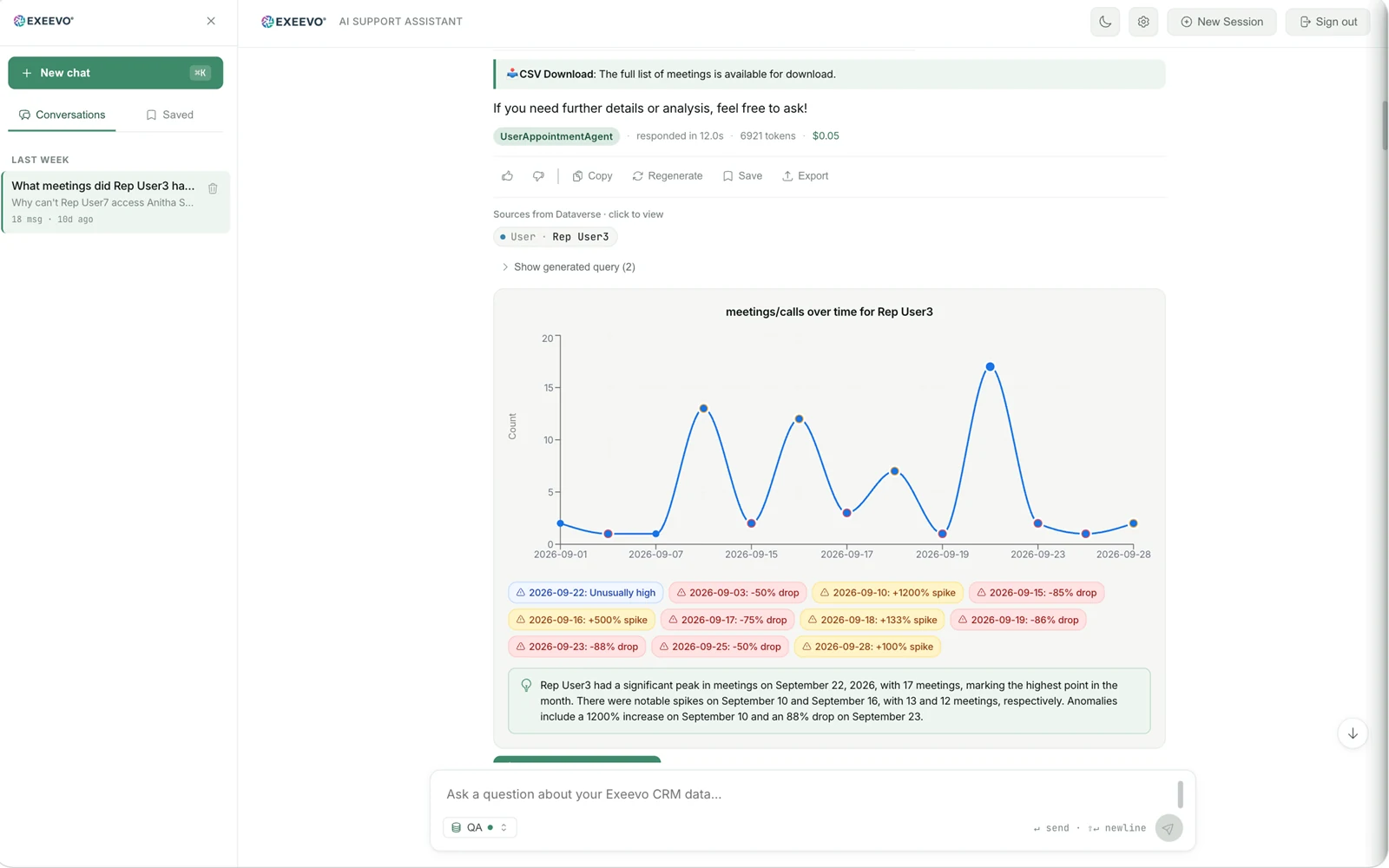Screen dimensions: 1389x868
Task: Copy the assistant response
Action: pyautogui.click(x=592, y=176)
